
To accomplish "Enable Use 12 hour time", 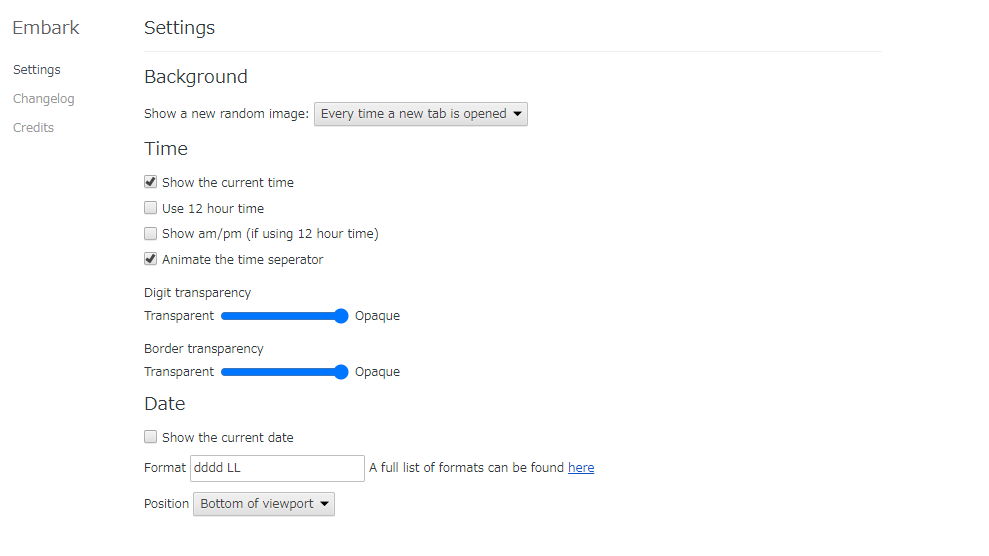I will 150,208.
